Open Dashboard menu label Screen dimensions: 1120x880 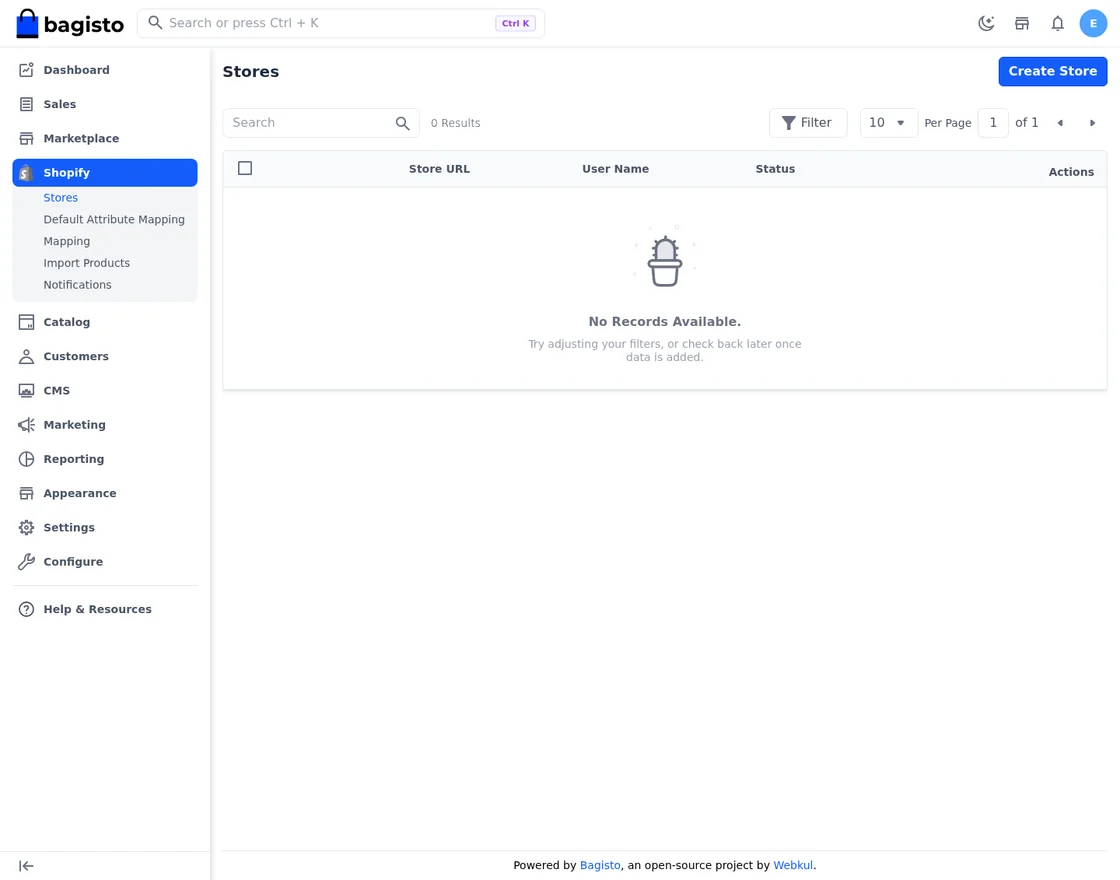click(76, 70)
